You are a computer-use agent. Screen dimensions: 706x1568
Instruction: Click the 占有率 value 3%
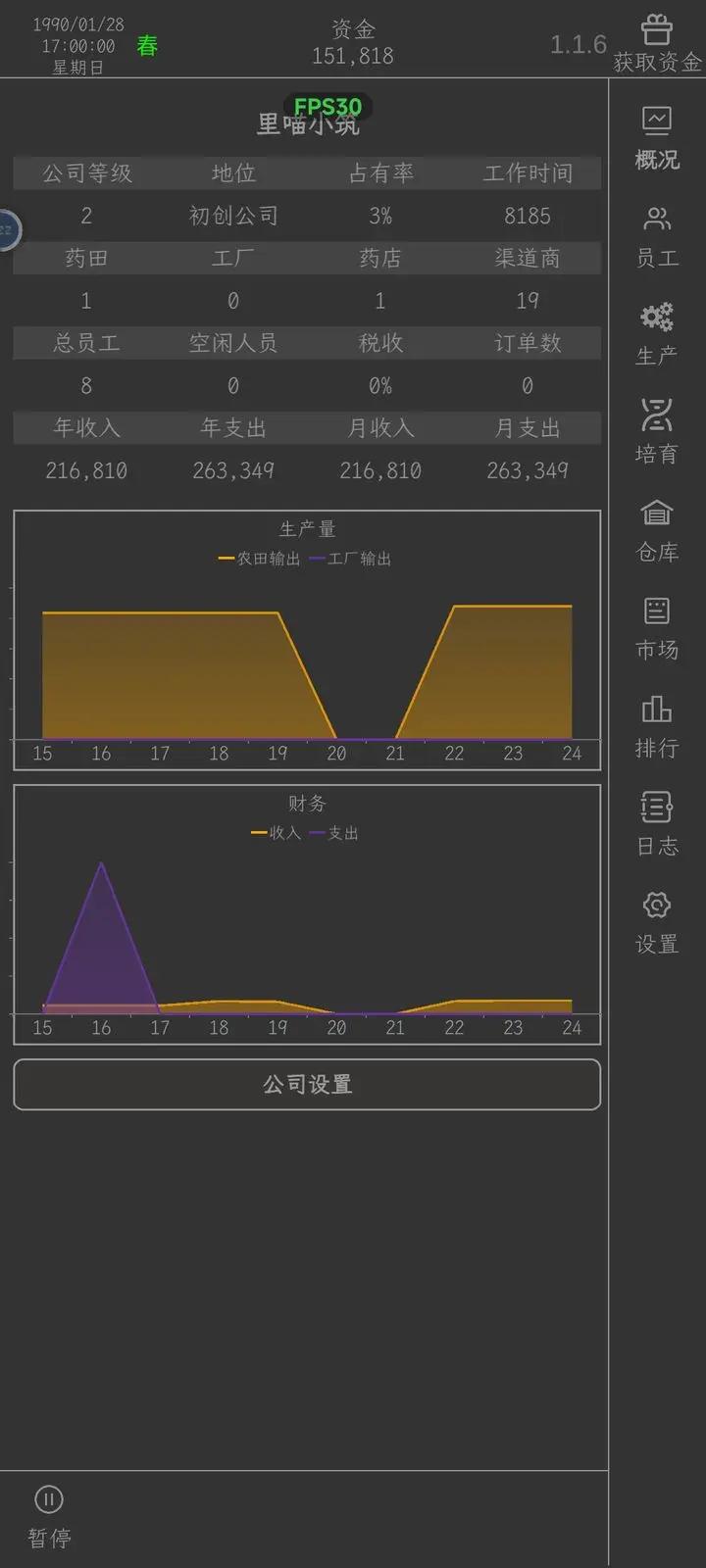(x=380, y=216)
